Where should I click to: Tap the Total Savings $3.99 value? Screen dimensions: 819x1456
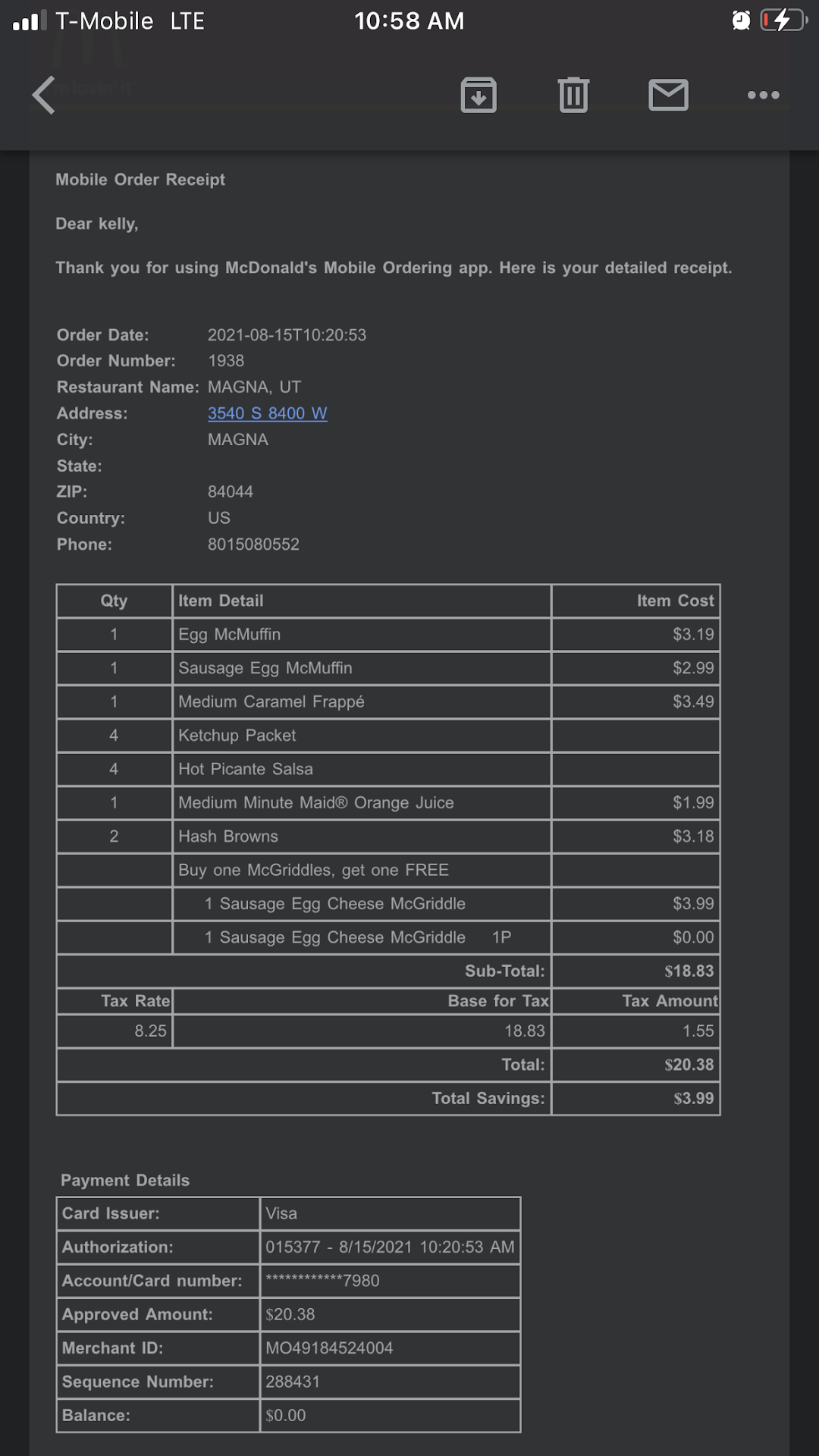pyautogui.click(x=693, y=1098)
